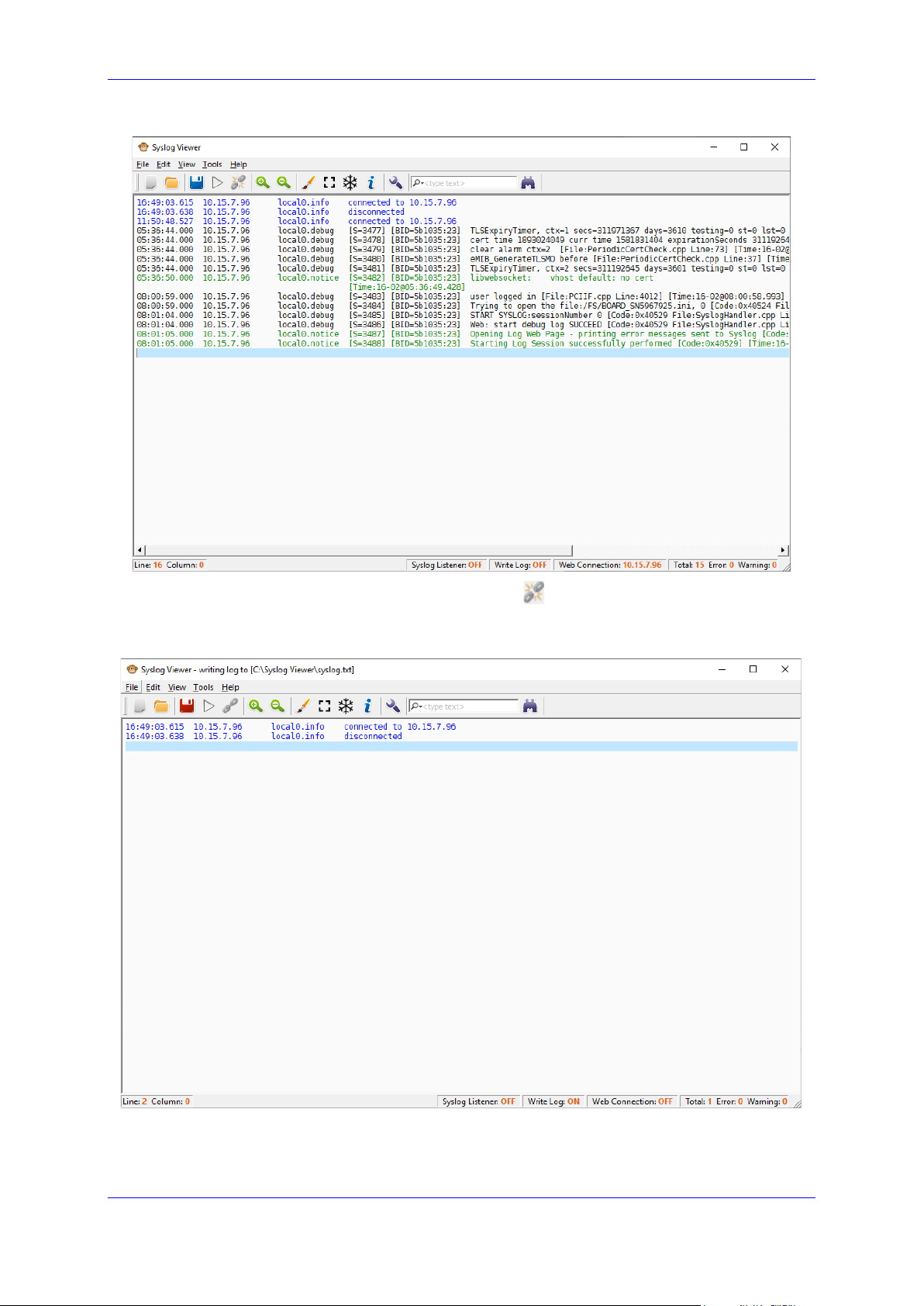The height and width of the screenshot is (1306, 924).
Task: Open View menu in upper Syslog Viewer
Action: click(x=187, y=164)
